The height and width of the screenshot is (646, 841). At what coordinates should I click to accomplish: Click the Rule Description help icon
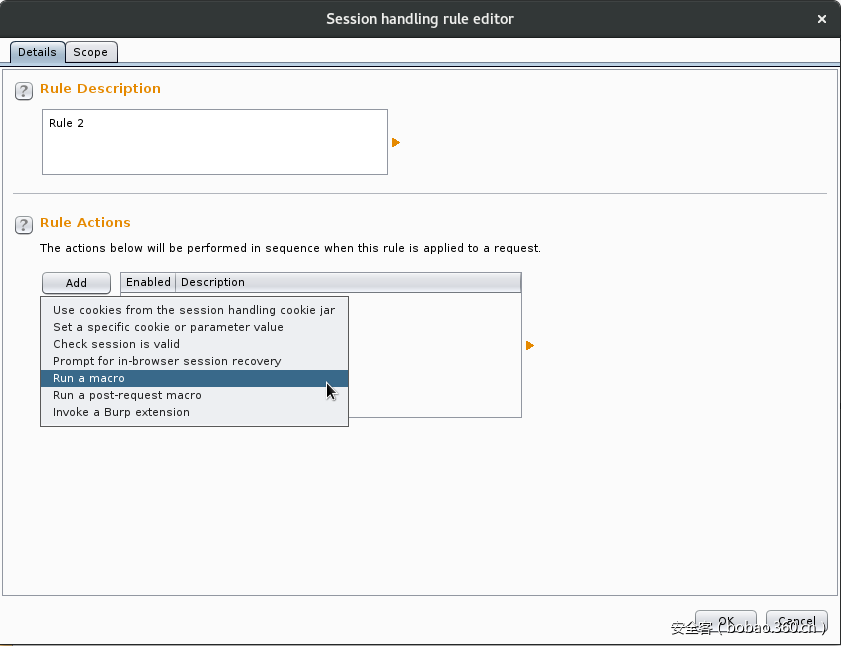[24, 92]
